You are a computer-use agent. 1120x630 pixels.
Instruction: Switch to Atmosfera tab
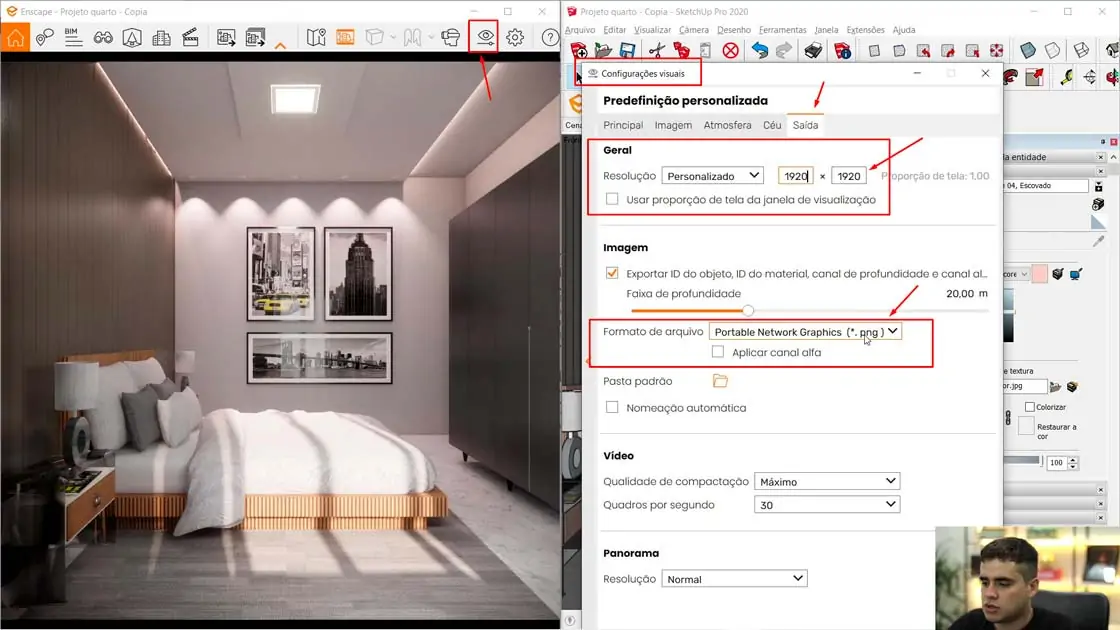pyautogui.click(x=727, y=125)
